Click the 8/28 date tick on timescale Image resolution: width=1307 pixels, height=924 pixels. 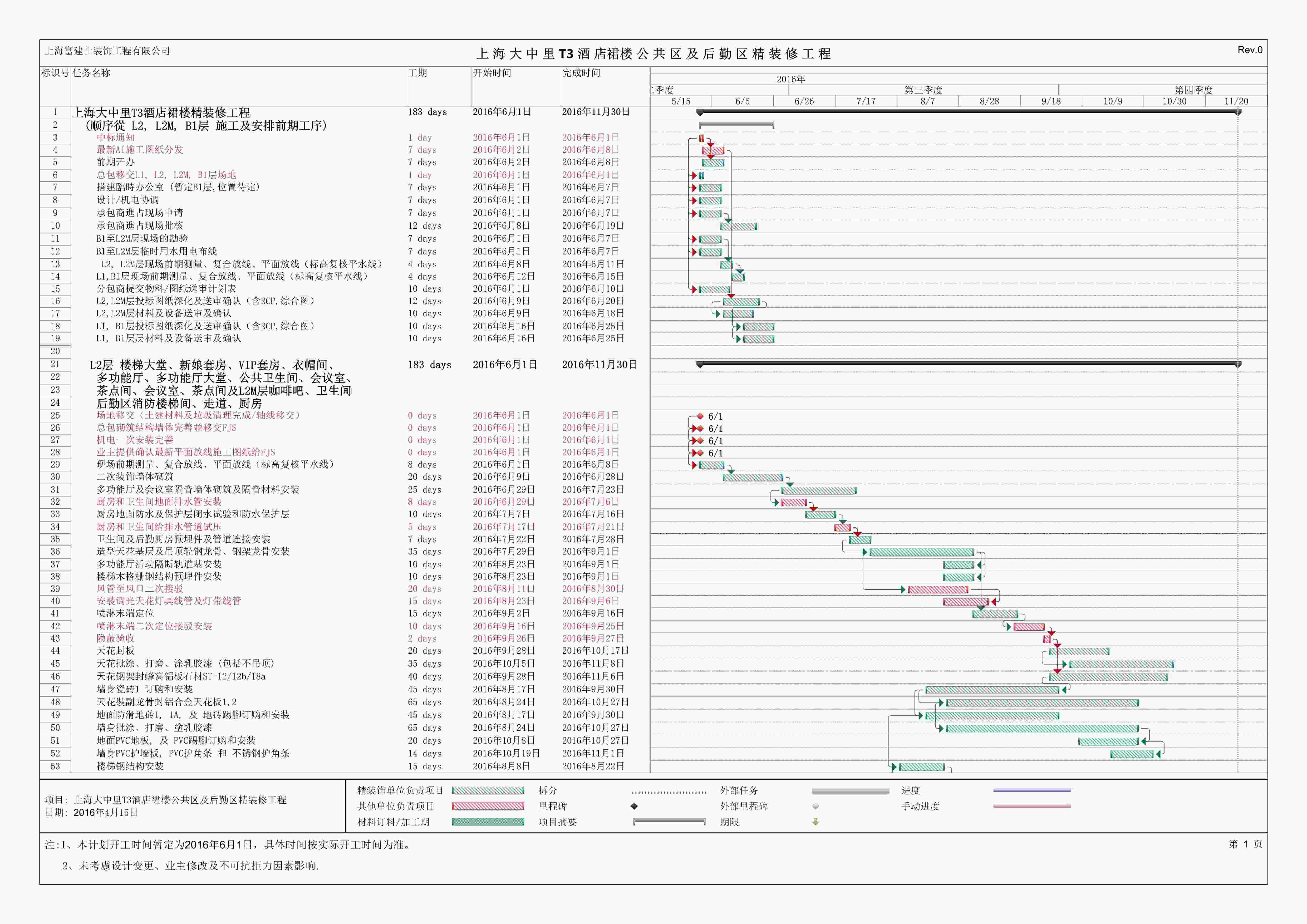tap(989, 101)
